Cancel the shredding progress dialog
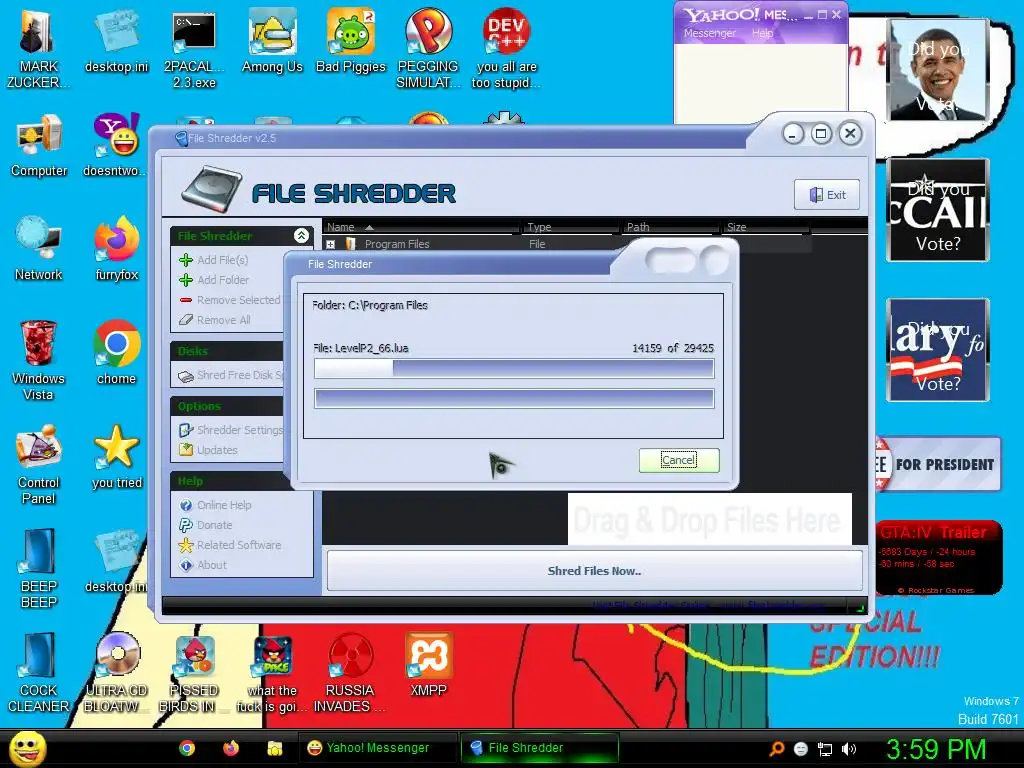Image resolution: width=1024 pixels, height=768 pixels. (679, 460)
